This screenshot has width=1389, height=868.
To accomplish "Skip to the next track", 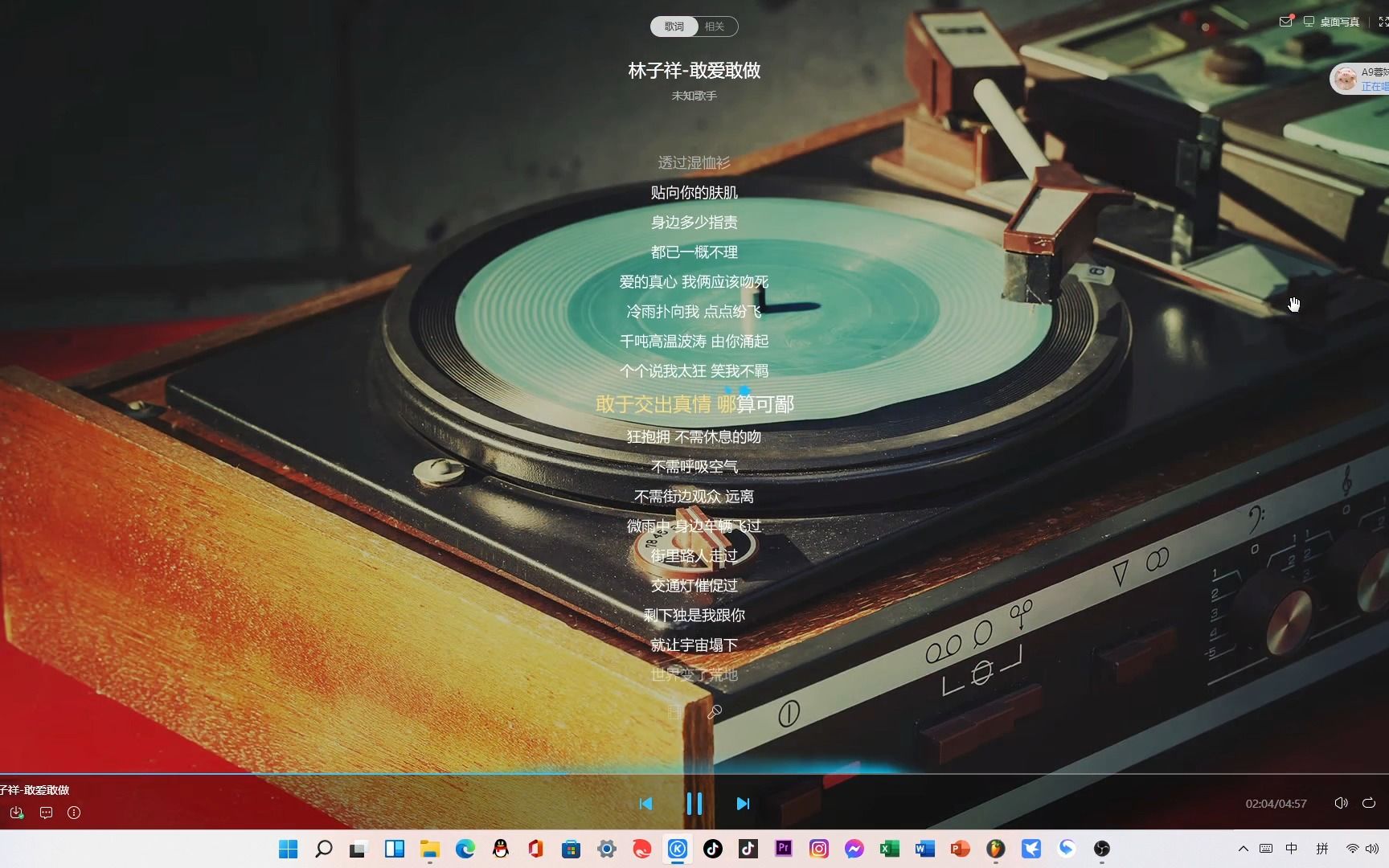I will (743, 804).
